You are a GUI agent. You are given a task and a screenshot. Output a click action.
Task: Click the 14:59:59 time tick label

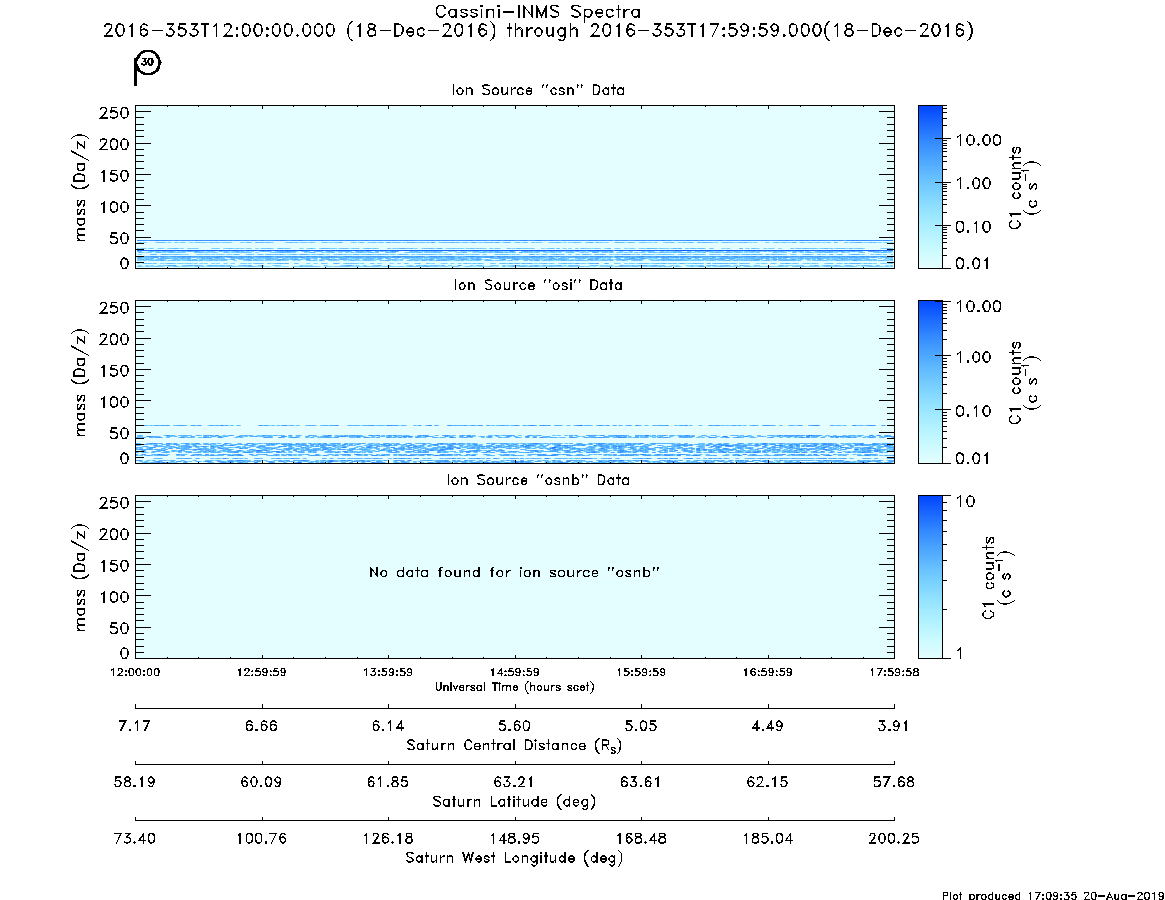point(515,672)
